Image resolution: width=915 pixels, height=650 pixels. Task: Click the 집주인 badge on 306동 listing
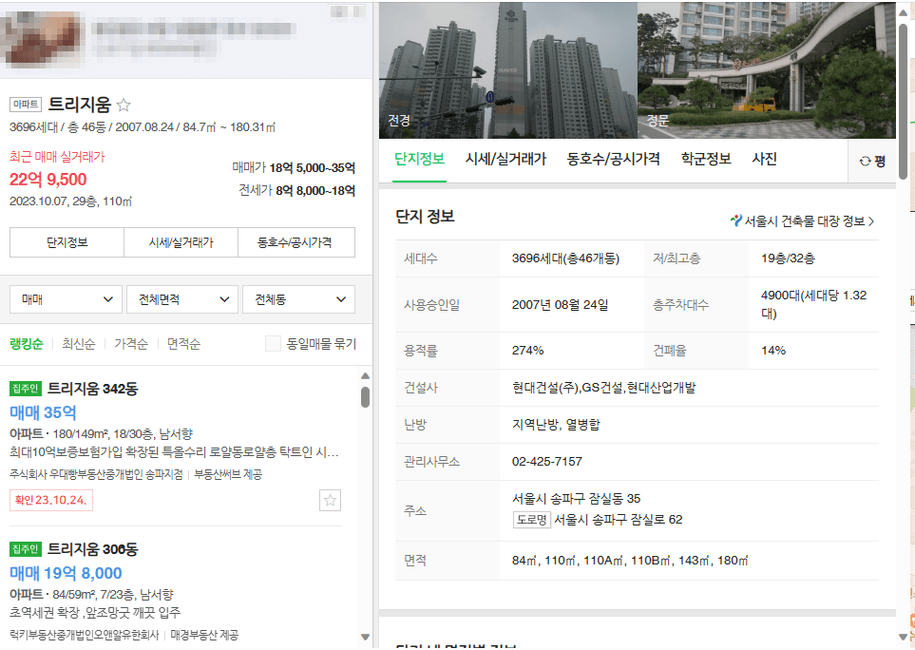coord(25,549)
